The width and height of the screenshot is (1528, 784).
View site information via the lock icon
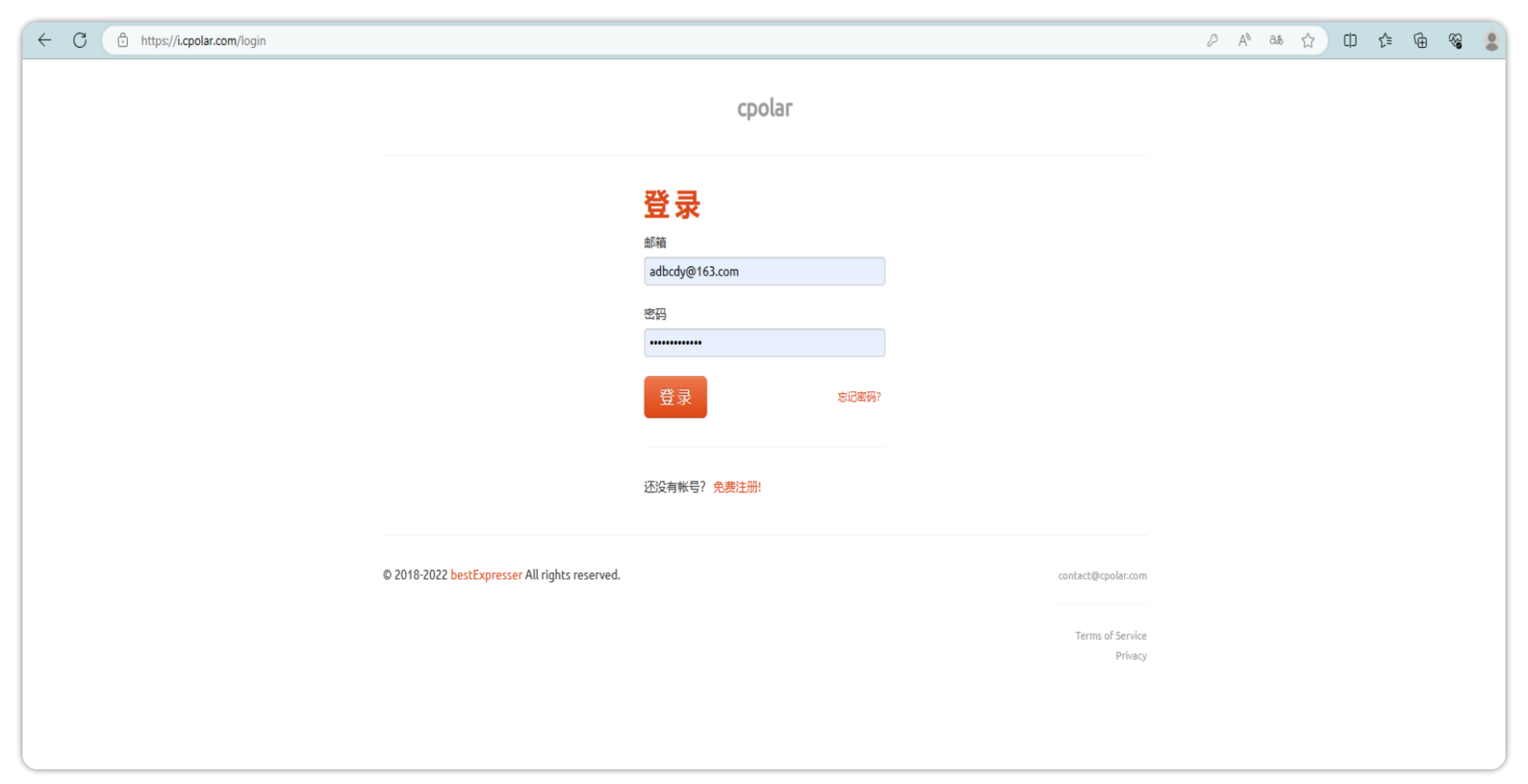(122, 40)
